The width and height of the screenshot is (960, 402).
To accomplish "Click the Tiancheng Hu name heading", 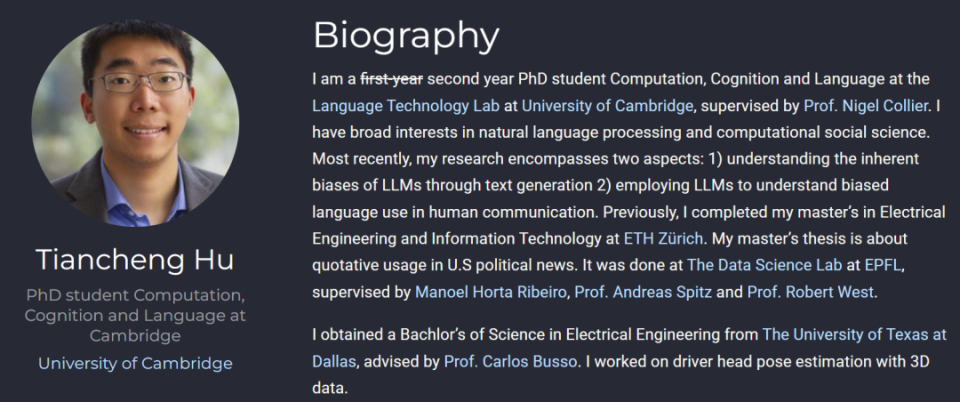I will (135, 261).
